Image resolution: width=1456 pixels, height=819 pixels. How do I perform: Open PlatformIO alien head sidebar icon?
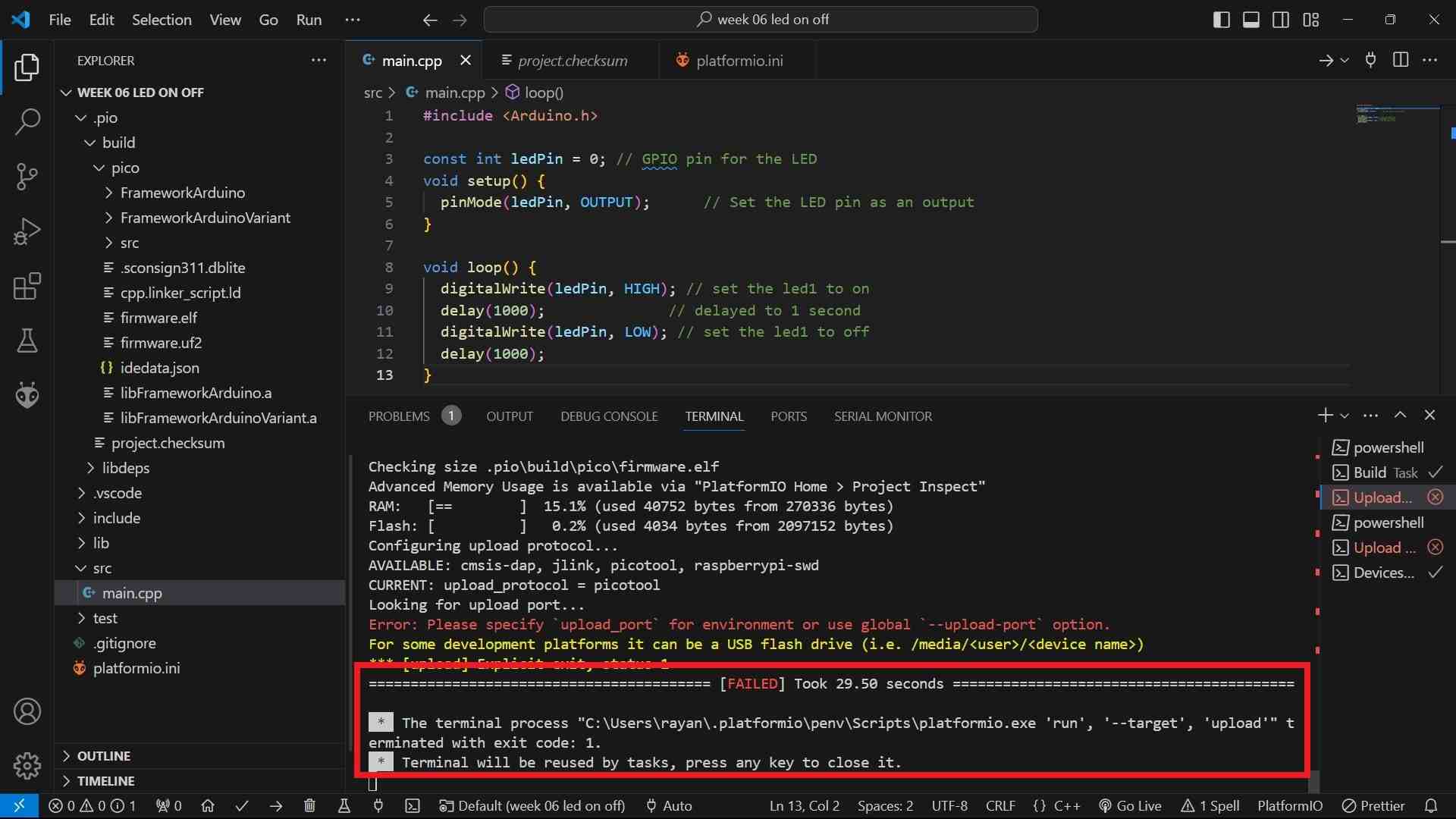click(x=27, y=395)
